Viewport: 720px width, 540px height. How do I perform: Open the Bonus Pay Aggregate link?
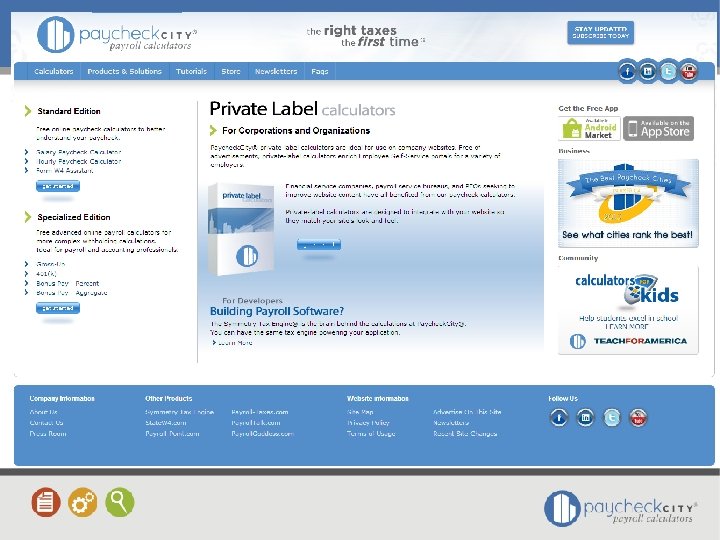pyautogui.click(x=72, y=292)
